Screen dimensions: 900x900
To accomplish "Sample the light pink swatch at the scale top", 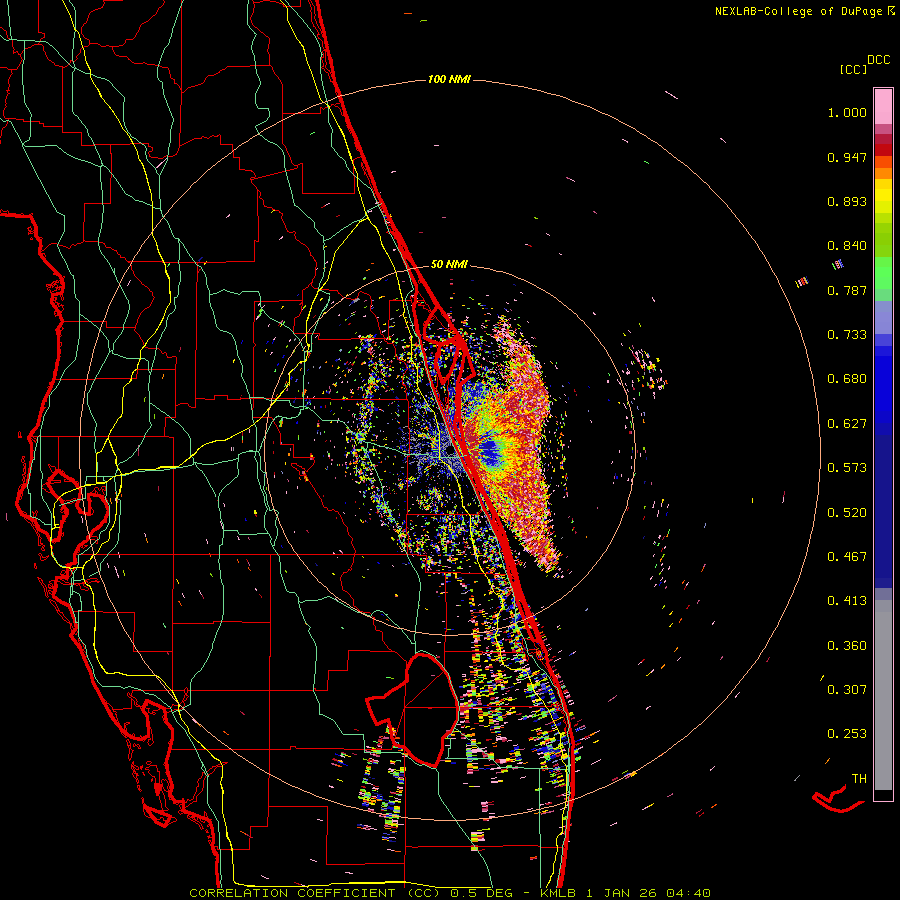I will (883, 106).
